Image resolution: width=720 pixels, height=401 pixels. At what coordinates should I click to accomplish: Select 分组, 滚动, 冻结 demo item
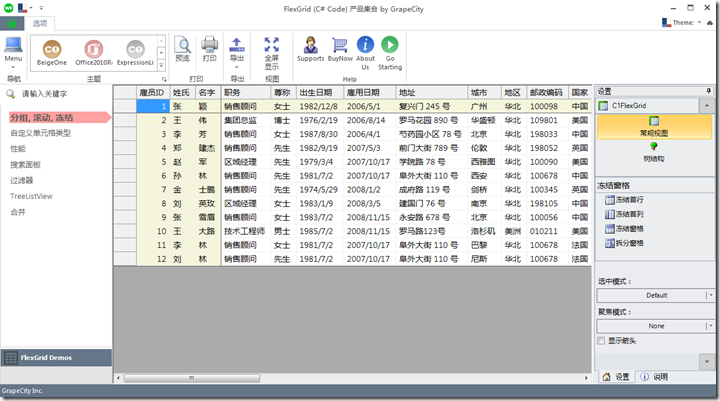tap(59, 118)
